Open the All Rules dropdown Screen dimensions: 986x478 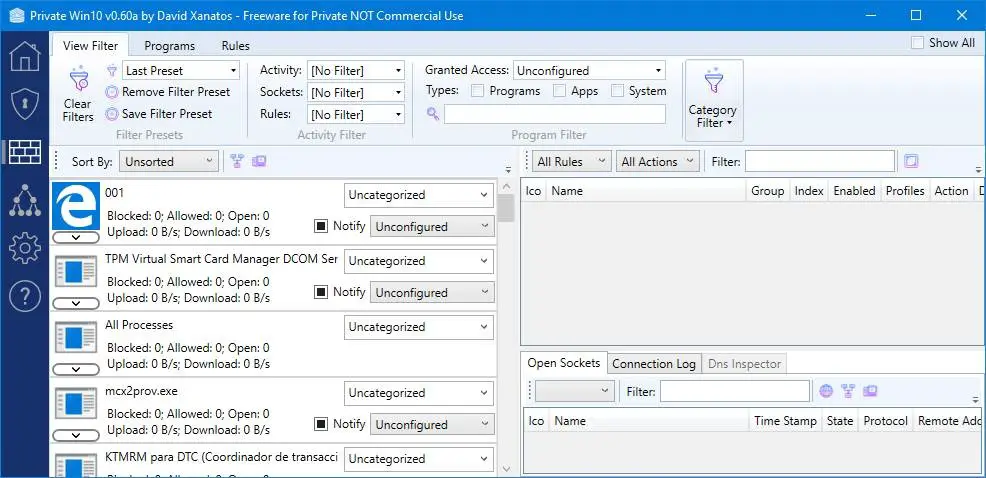571,162
